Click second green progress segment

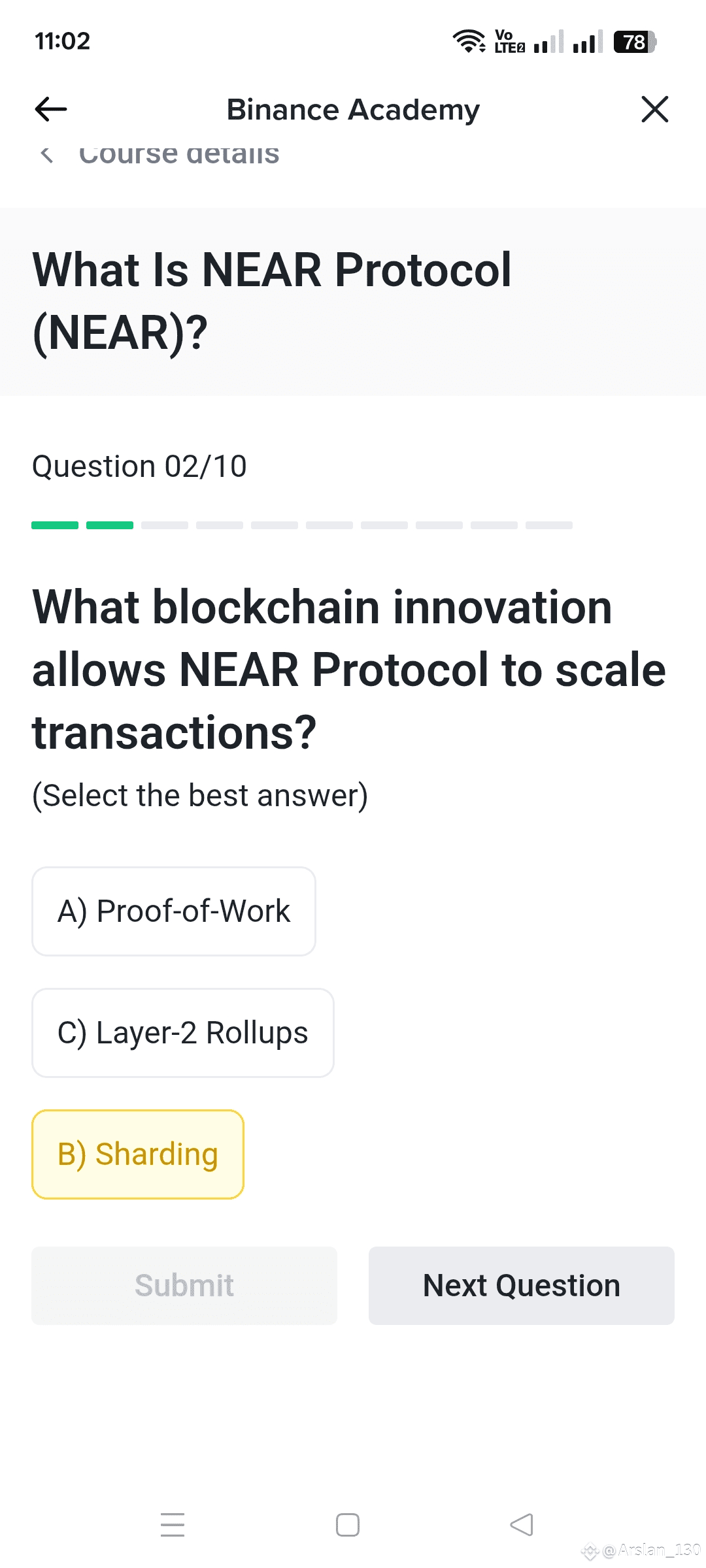click(110, 525)
